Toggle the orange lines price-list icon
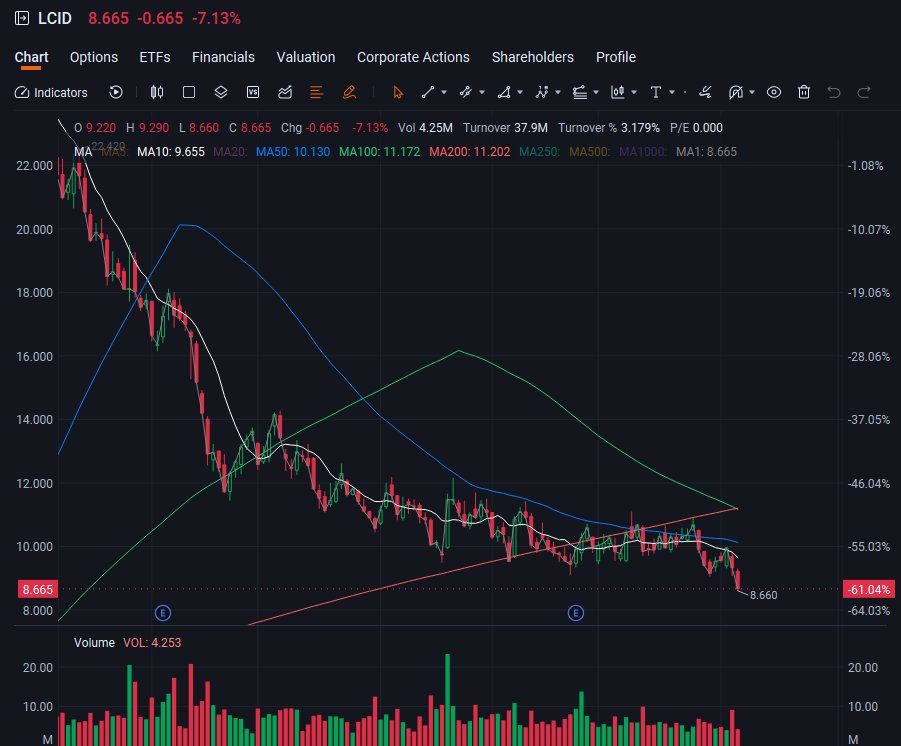901x746 pixels. tap(317, 92)
